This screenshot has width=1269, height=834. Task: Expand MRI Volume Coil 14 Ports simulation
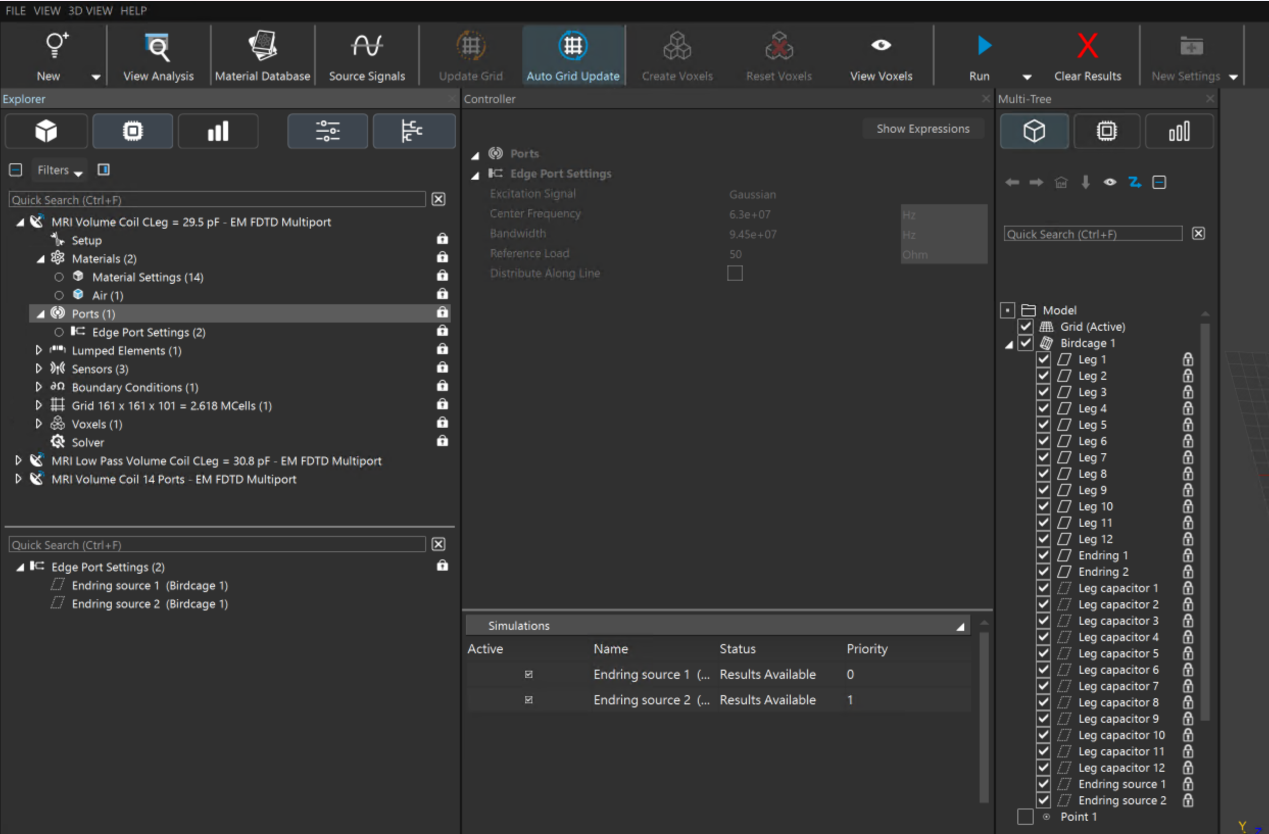point(19,480)
